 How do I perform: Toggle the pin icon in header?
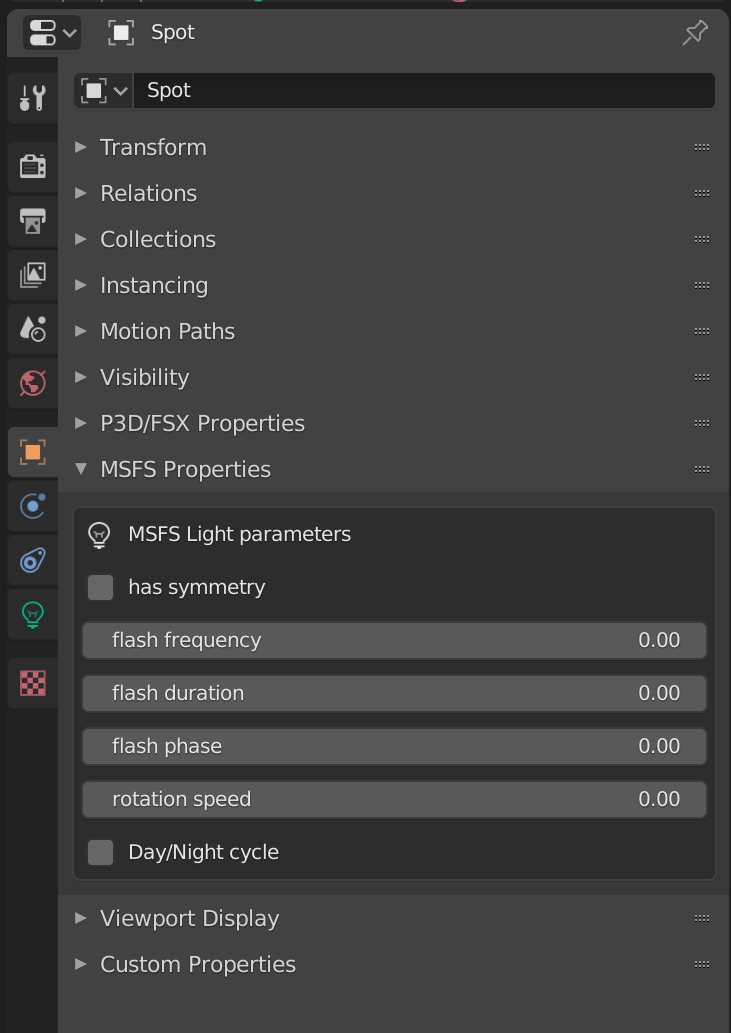click(x=694, y=33)
